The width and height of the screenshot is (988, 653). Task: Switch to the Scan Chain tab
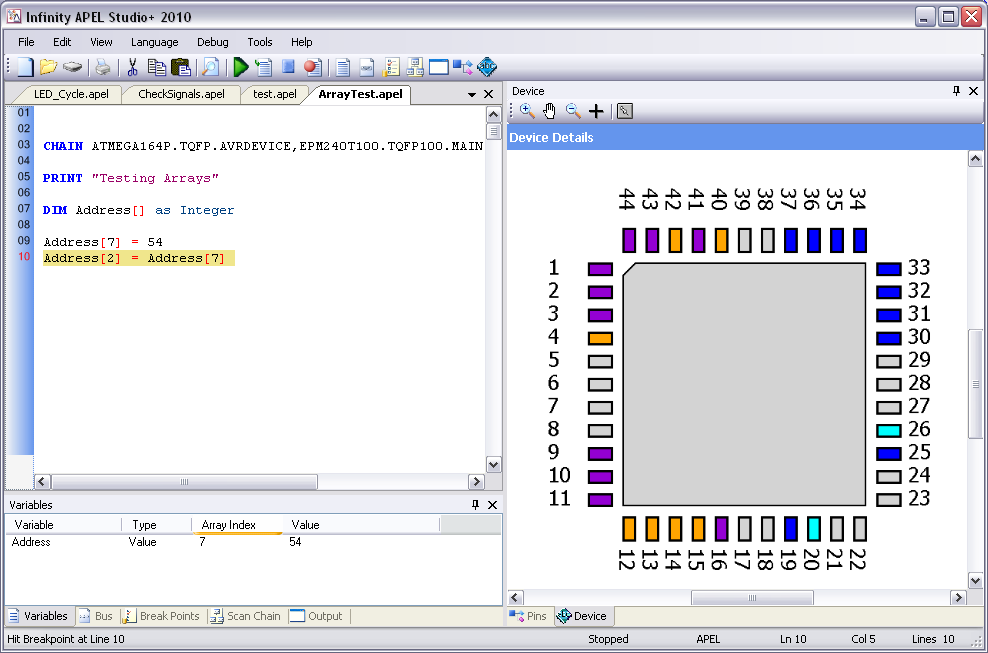pyautogui.click(x=245, y=616)
